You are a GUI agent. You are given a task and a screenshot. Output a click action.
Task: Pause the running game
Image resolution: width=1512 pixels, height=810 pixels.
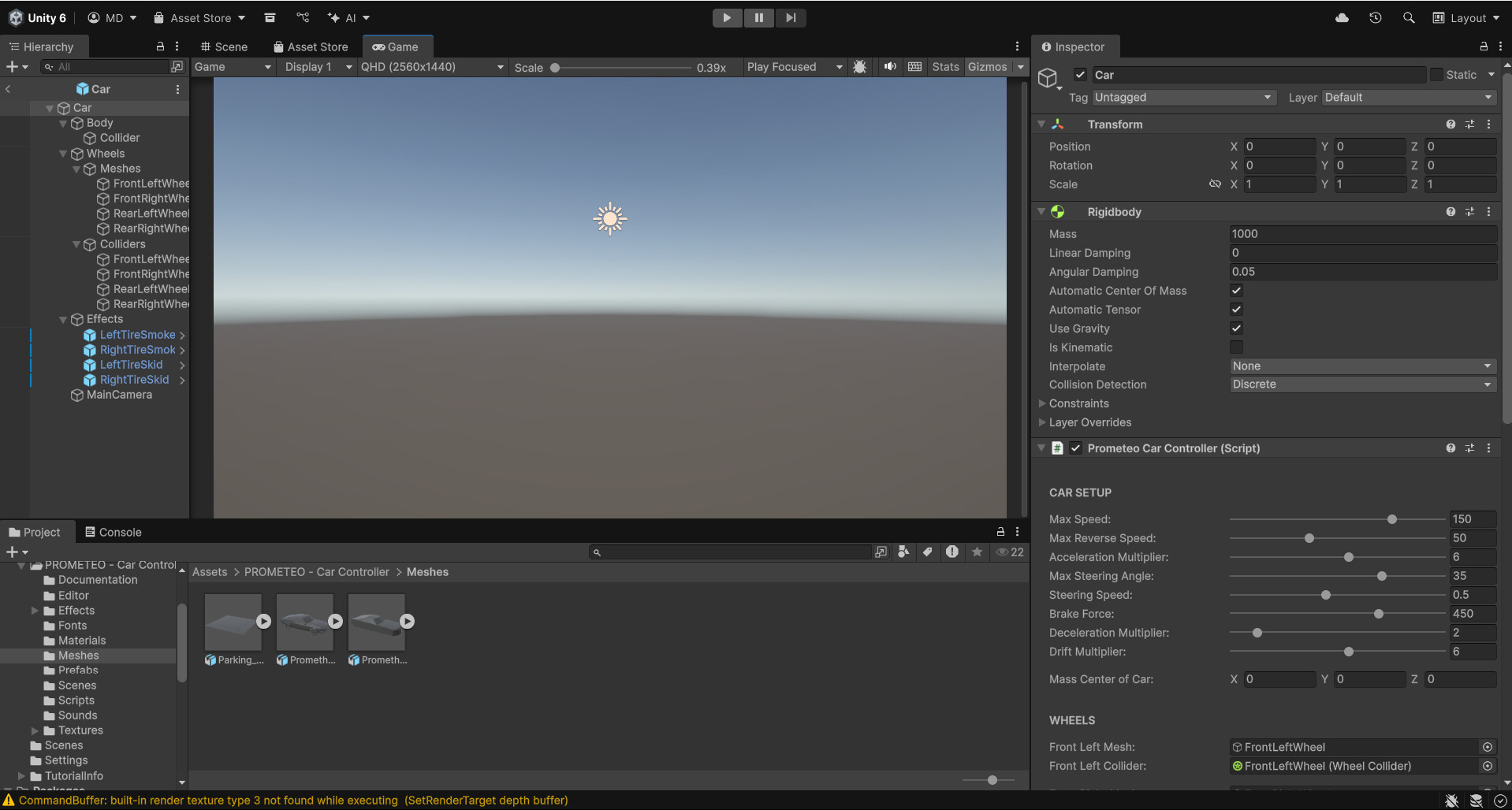[758, 17]
